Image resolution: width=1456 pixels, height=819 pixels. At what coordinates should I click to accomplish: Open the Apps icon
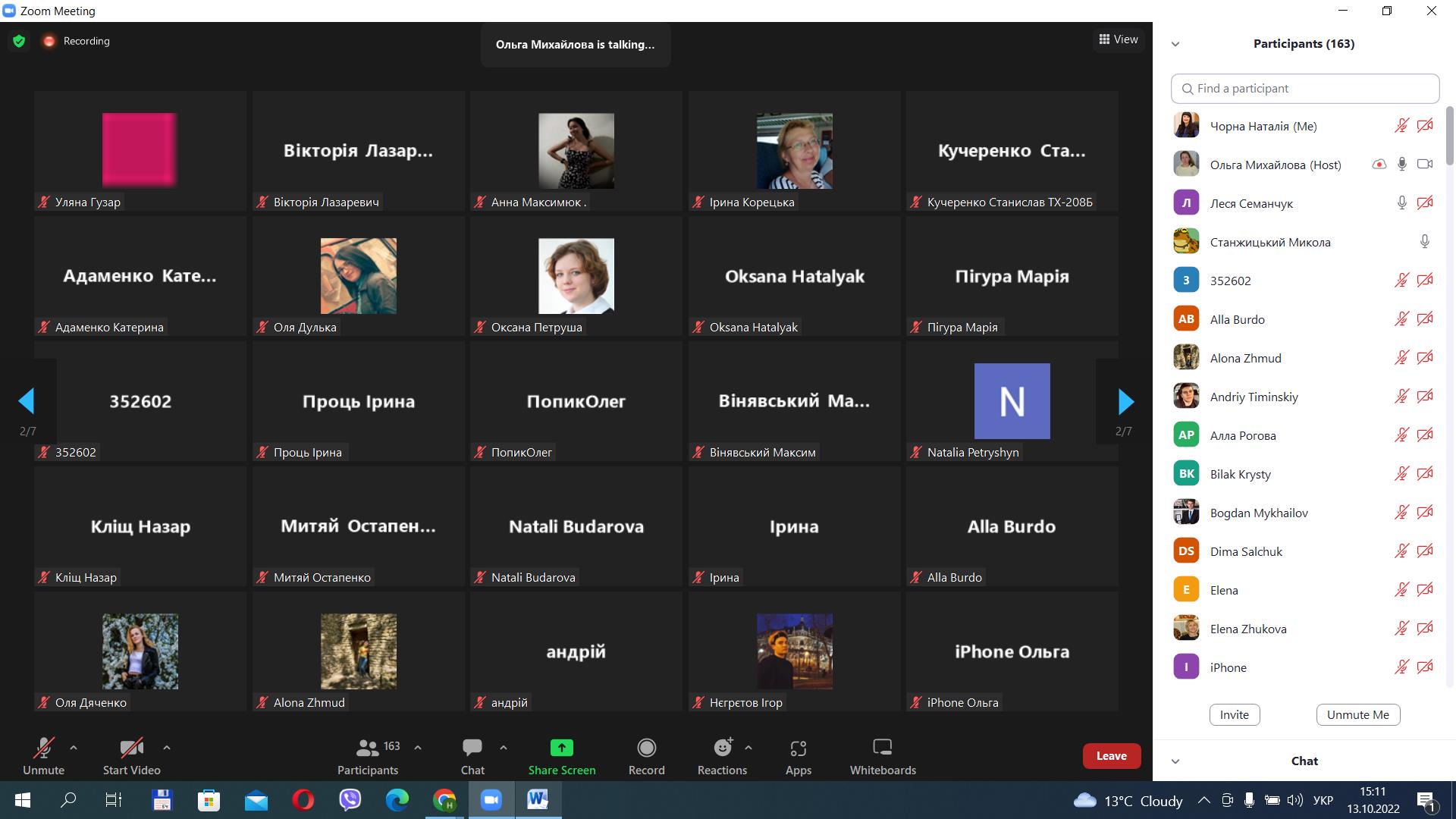pos(798,748)
